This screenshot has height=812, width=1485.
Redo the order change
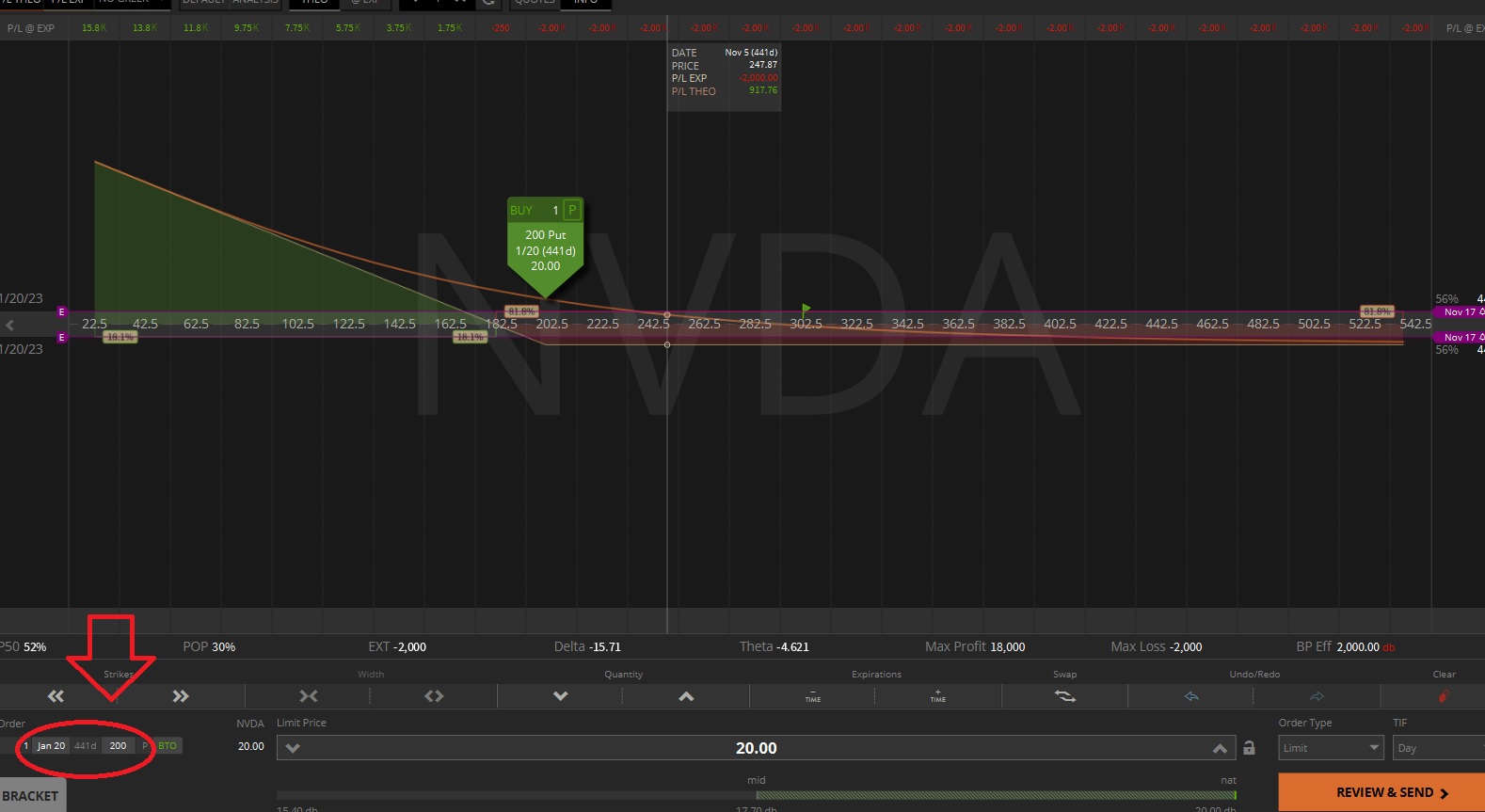[x=1317, y=696]
